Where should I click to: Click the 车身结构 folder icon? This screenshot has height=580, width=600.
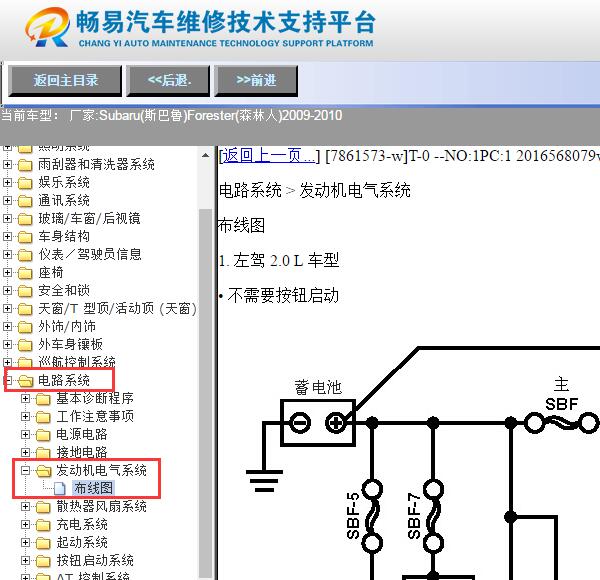point(25,237)
